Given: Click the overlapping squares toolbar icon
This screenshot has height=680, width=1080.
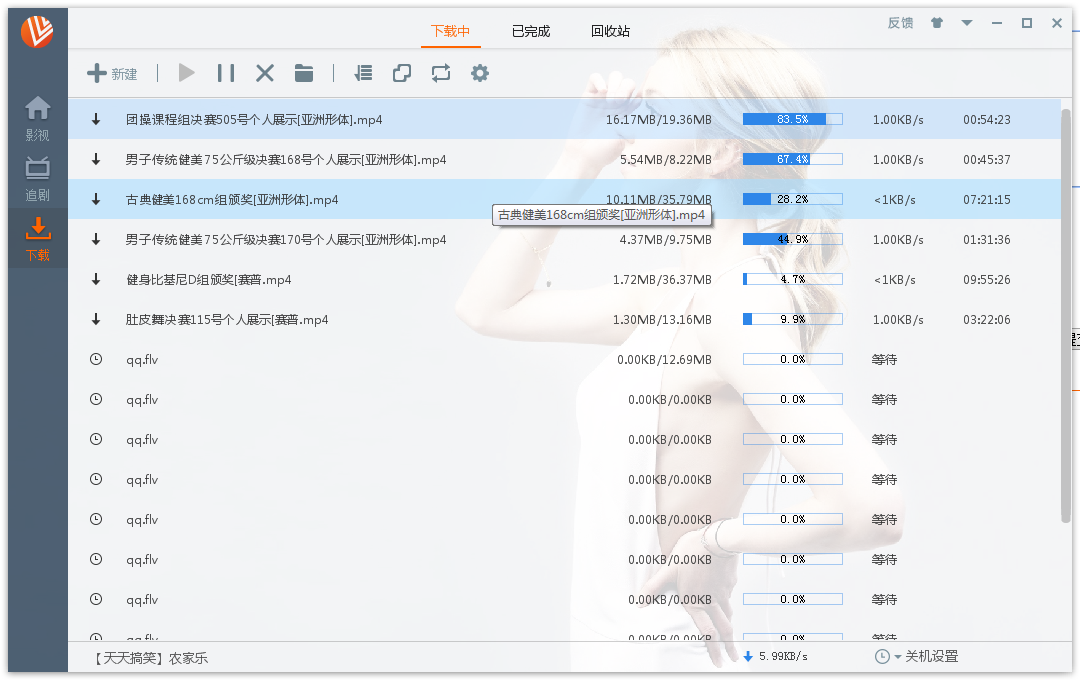Looking at the screenshot, I should click(x=402, y=73).
